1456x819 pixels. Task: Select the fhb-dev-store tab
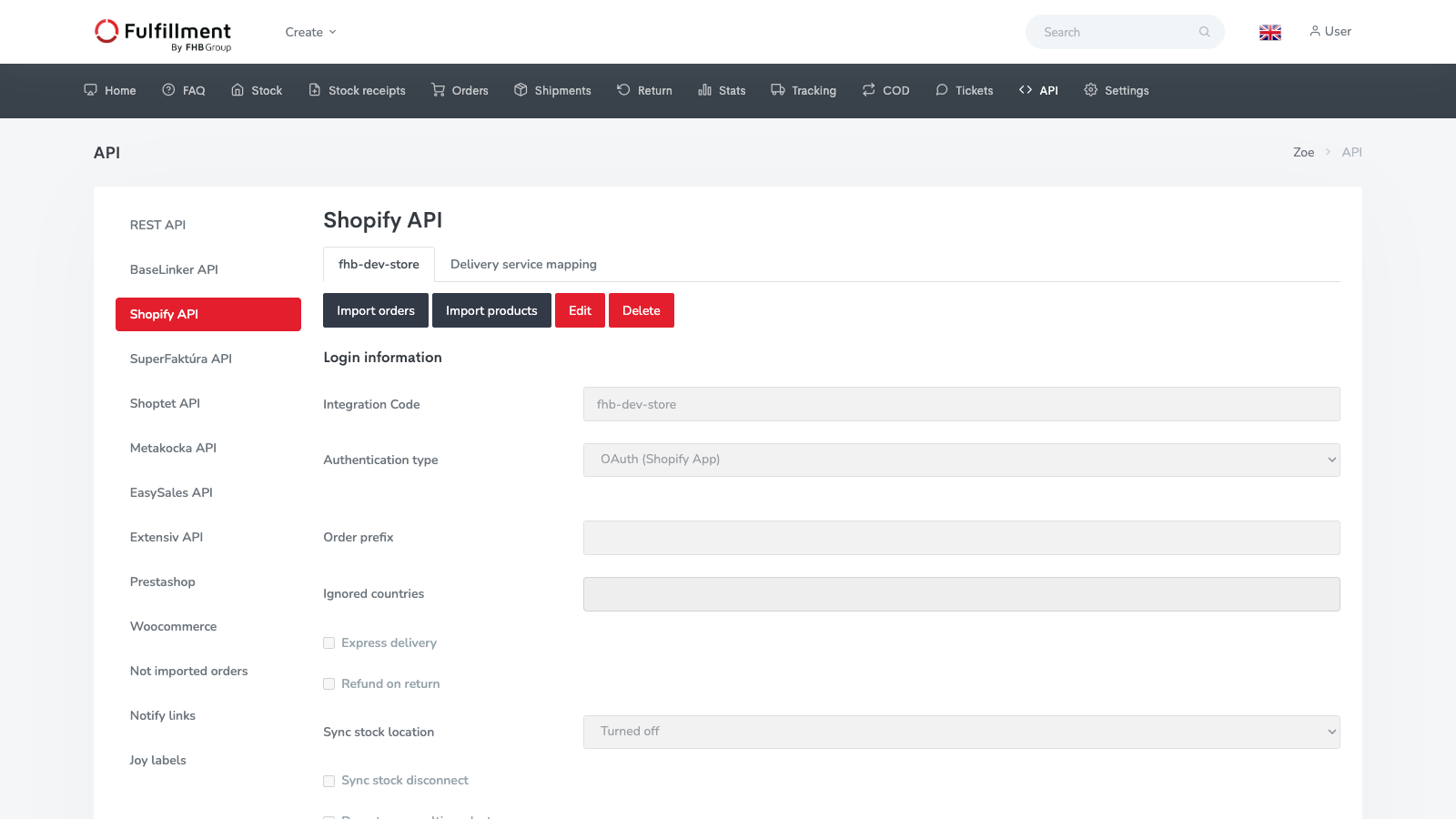(x=379, y=264)
